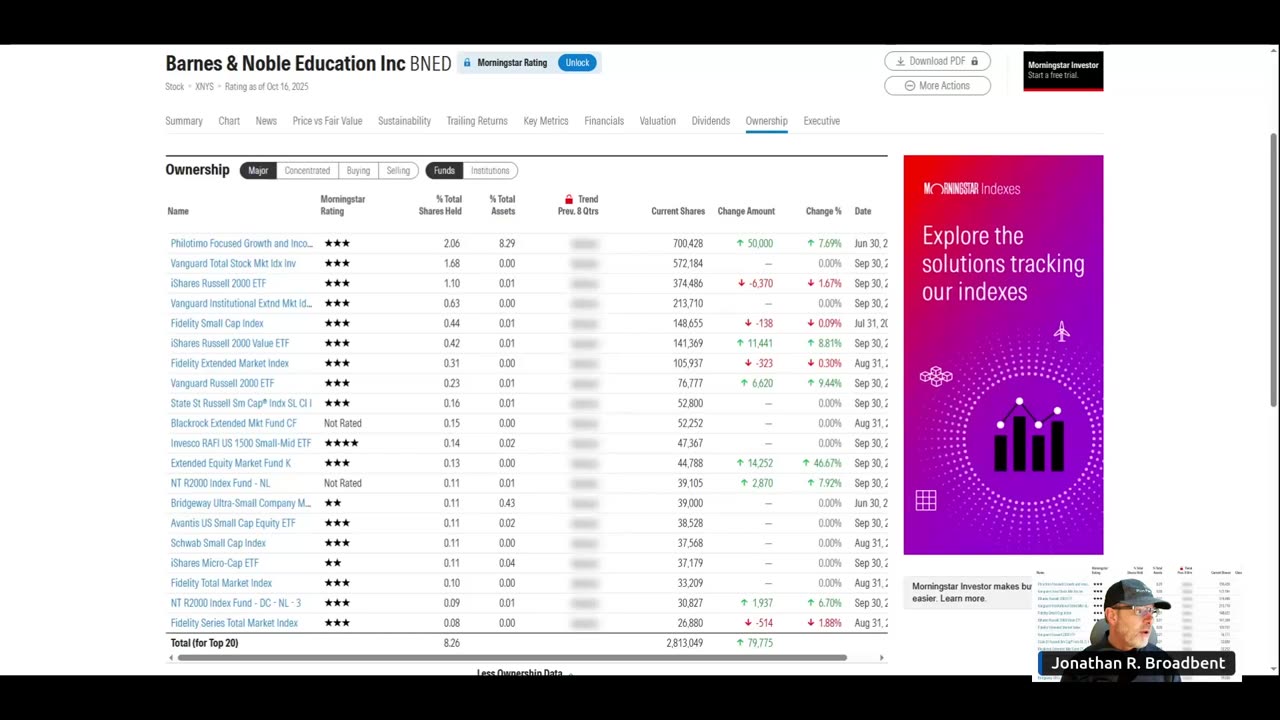This screenshot has height=720, width=1280.
Task: Start a Morningstar Investor free trial
Action: tap(1063, 71)
